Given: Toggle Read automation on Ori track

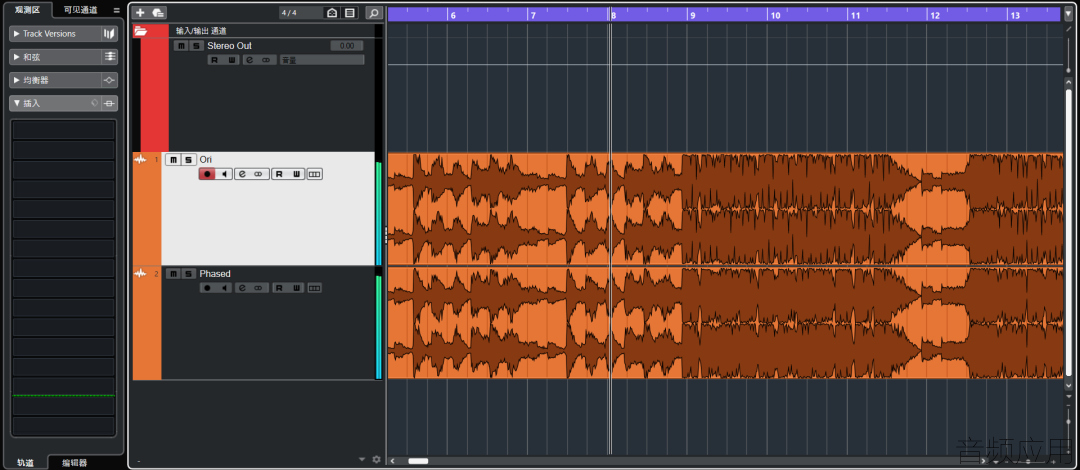Looking at the screenshot, I should click(x=279, y=174).
